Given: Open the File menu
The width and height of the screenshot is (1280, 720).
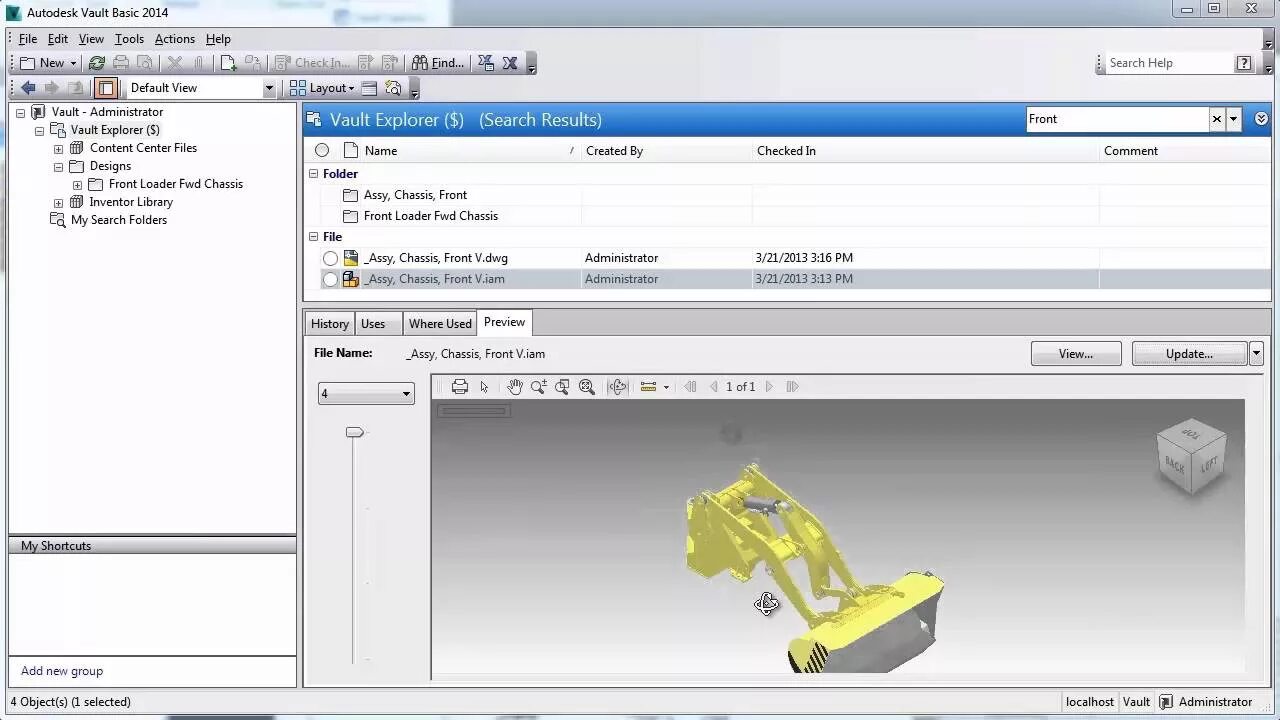Looking at the screenshot, I should click(x=28, y=39).
